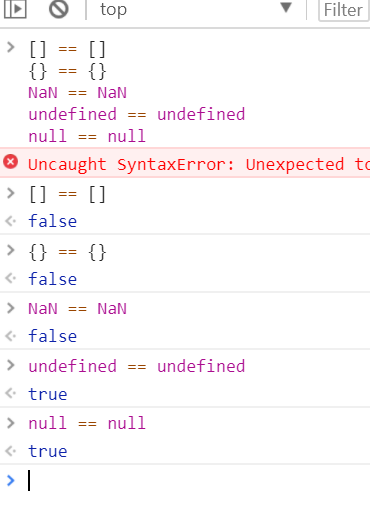Click the input chevron beside single 'NaN == NaN'

(11, 308)
